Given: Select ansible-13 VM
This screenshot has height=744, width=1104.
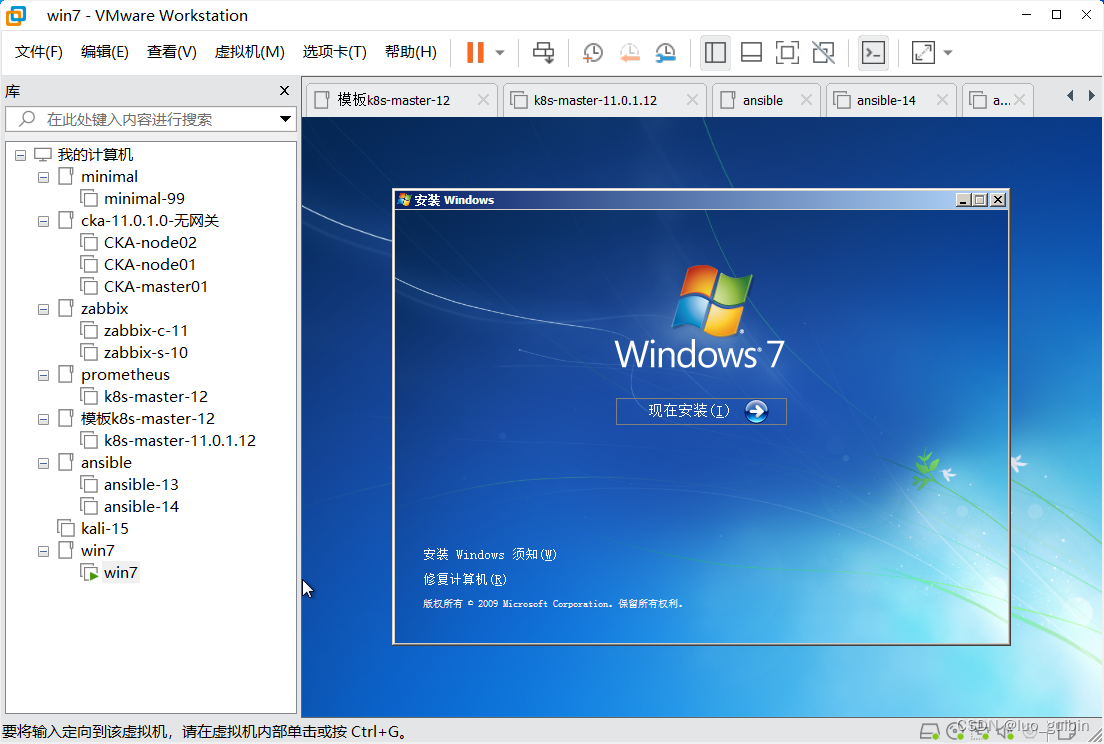Looking at the screenshot, I should point(141,485).
